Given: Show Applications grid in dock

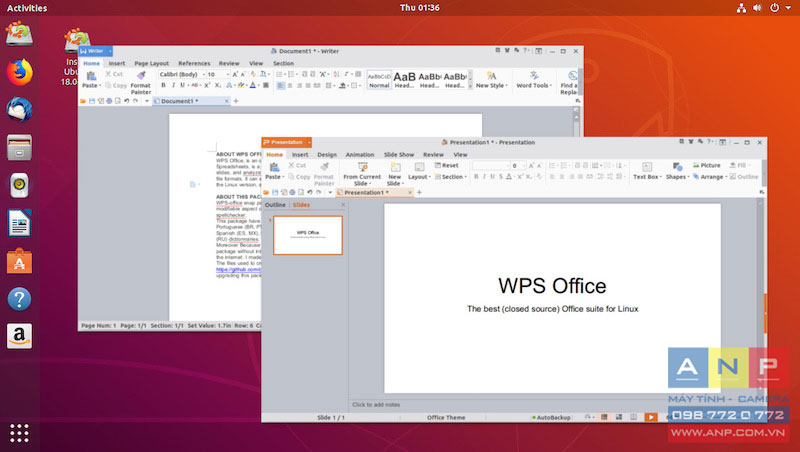Looking at the screenshot, I should click(19, 433).
